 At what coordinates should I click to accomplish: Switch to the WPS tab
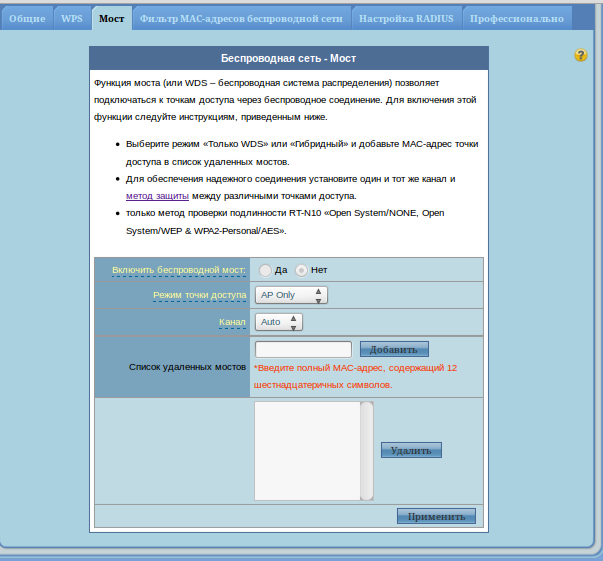coord(72,18)
